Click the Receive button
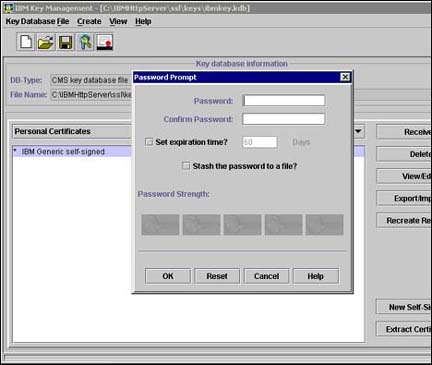432x365 pixels. [x=404, y=132]
